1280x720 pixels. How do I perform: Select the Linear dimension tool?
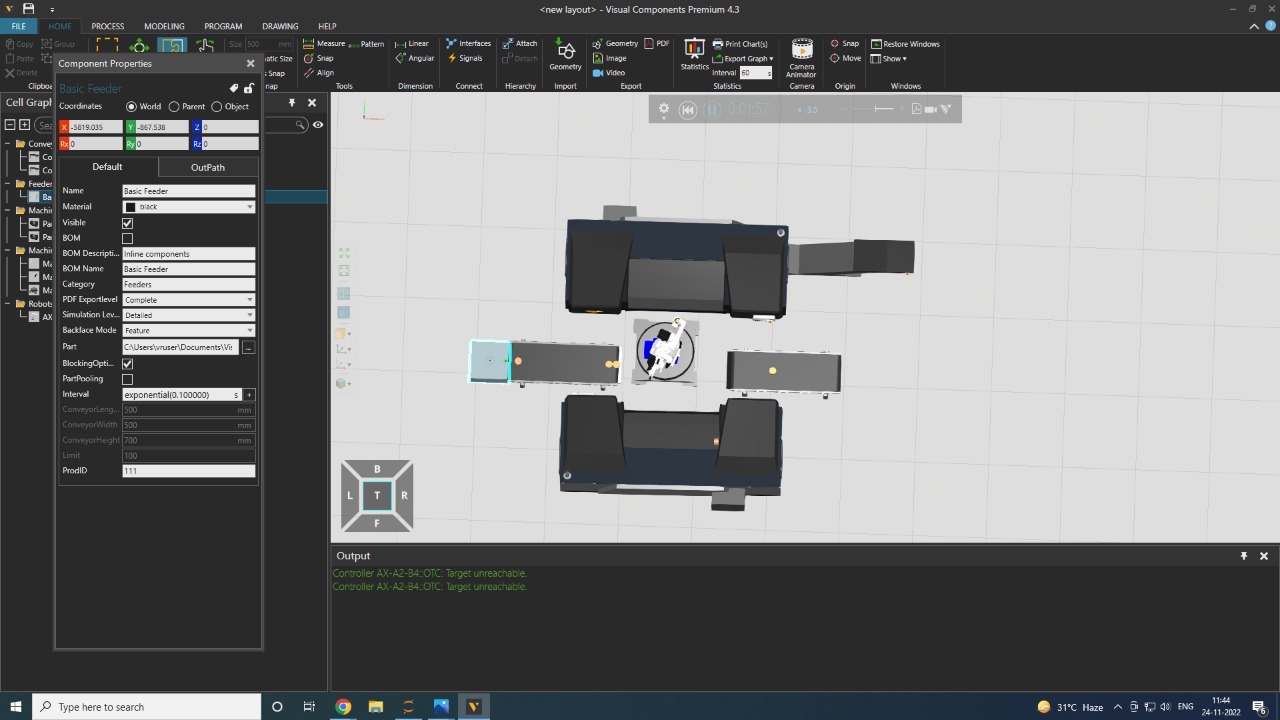pos(412,44)
